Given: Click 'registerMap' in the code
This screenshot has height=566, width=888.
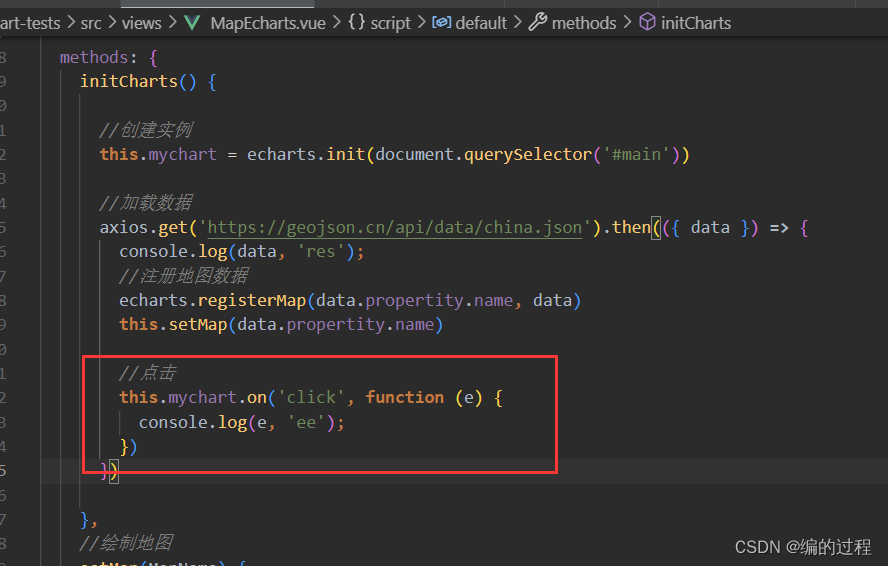Looking at the screenshot, I should click(252, 300).
